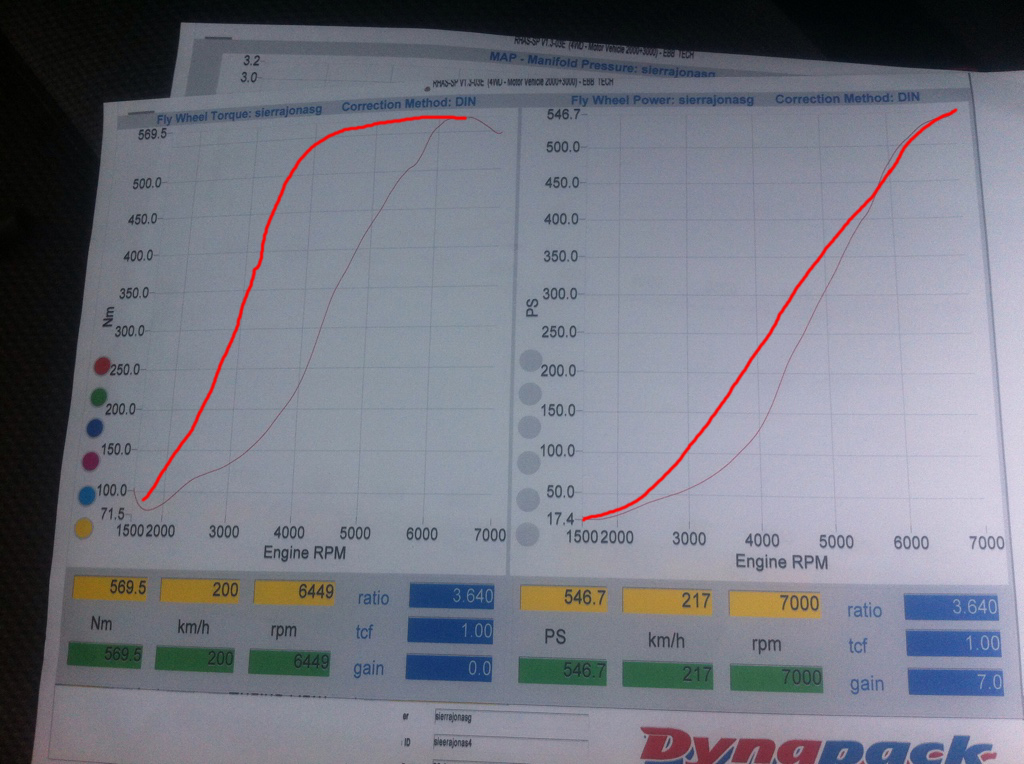This screenshot has width=1024, height=764.
Task: Click the 'tcf' label in the power panel
Action: pyautogui.click(x=857, y=646)
